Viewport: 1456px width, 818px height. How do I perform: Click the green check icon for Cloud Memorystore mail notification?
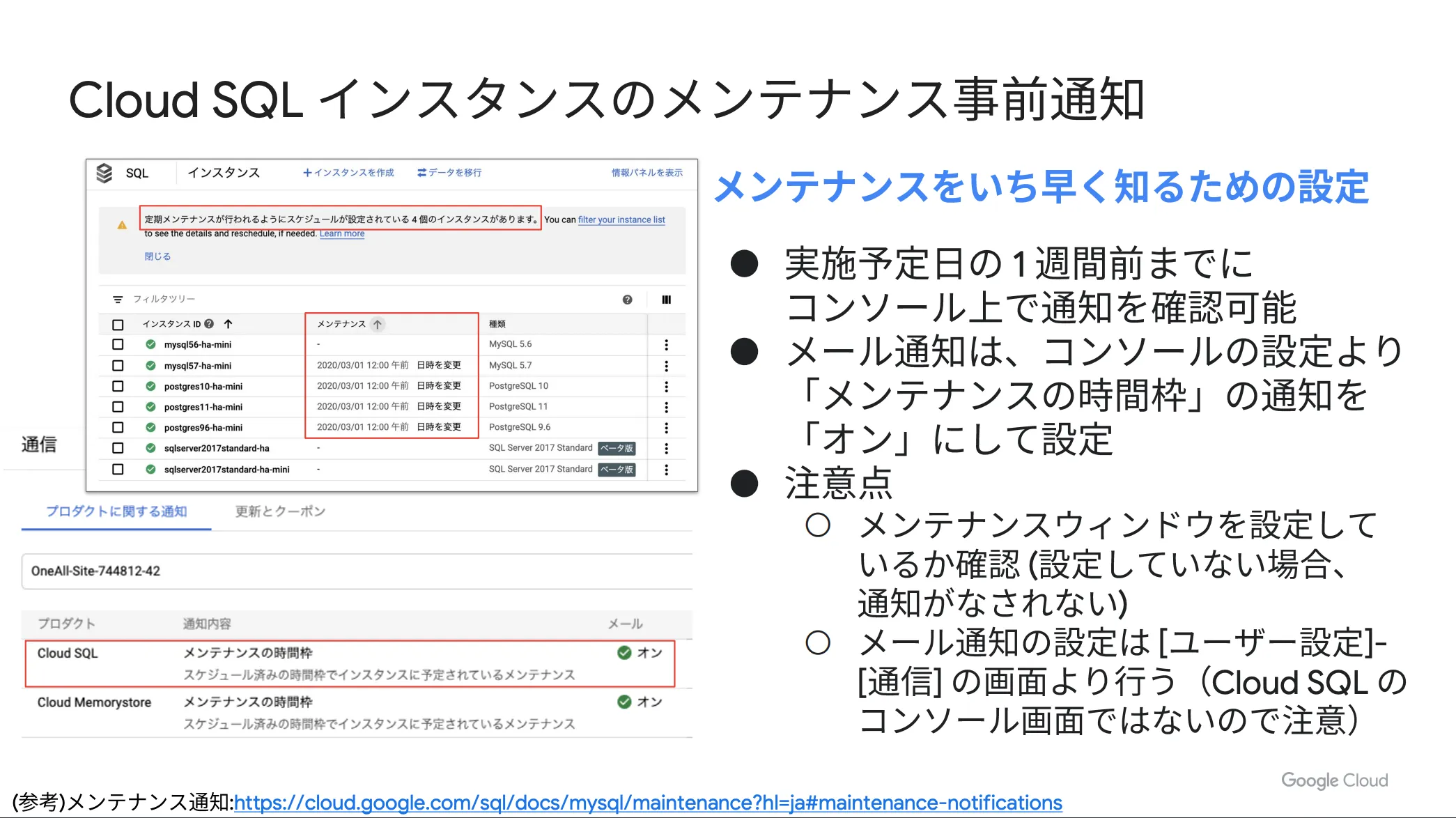624,702
